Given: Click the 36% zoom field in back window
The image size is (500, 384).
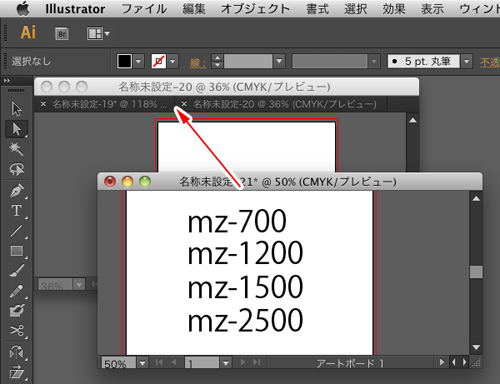Looking at the screenshot, I should click(x=55, y=285).
